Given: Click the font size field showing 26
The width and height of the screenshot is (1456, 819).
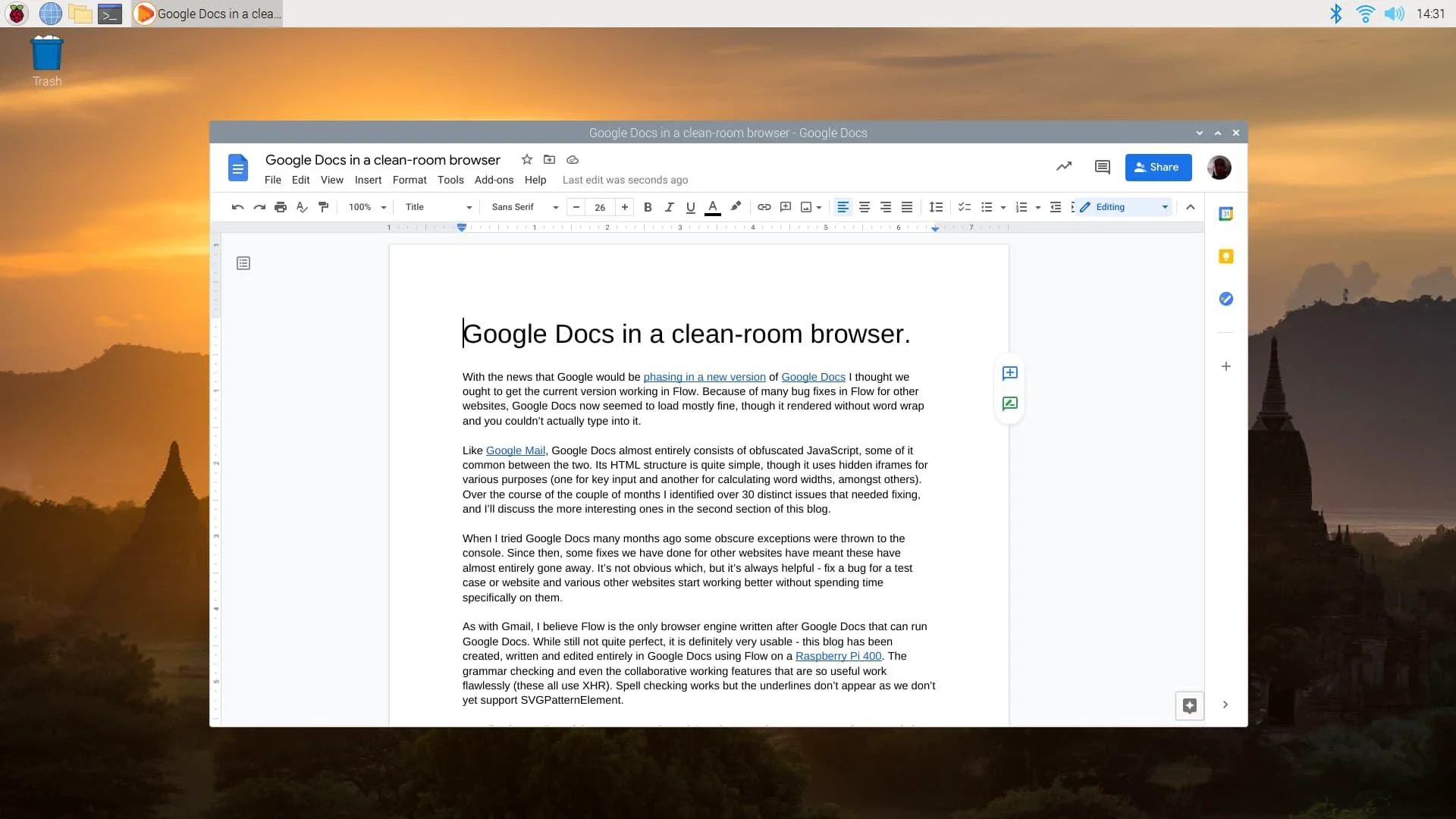Looking at the screenshot, I should [x=600, y=207].
